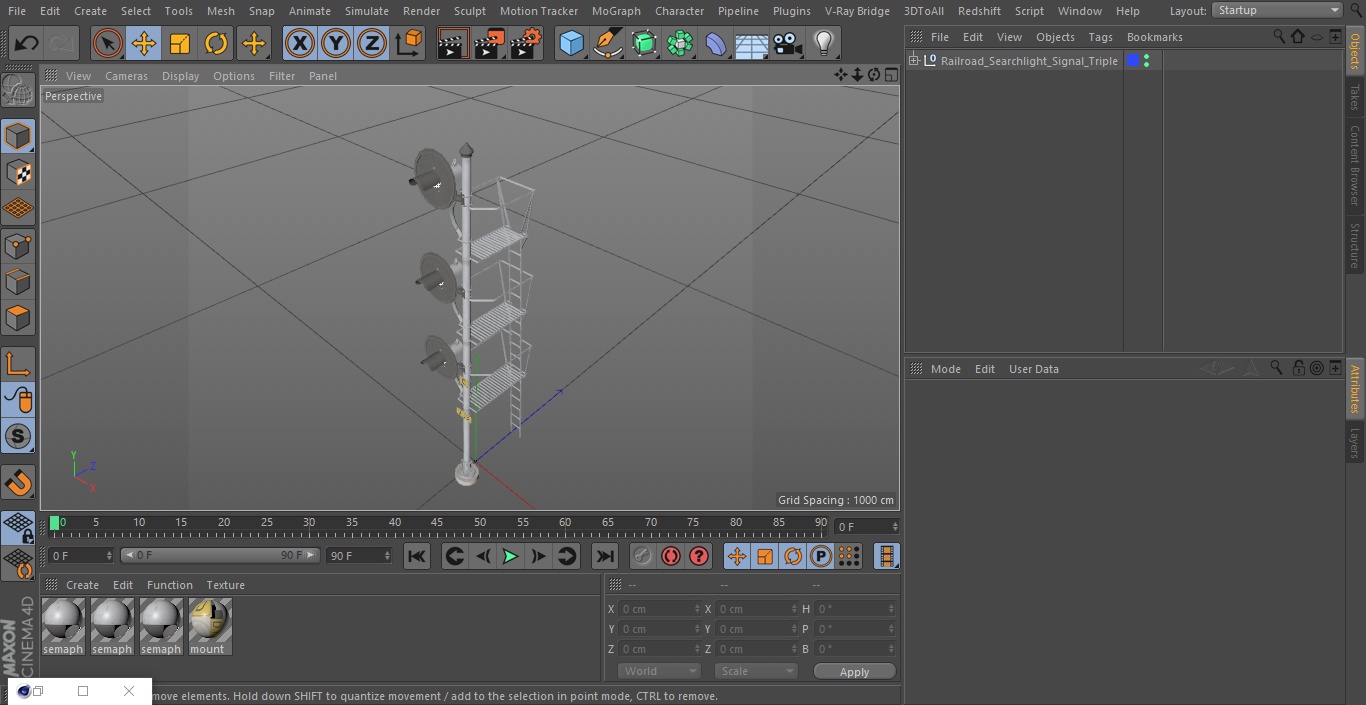The height and width of the screenshot is (705, 1366).
Task: Toggle Position keyframe recording
Action: click(737, 556)
